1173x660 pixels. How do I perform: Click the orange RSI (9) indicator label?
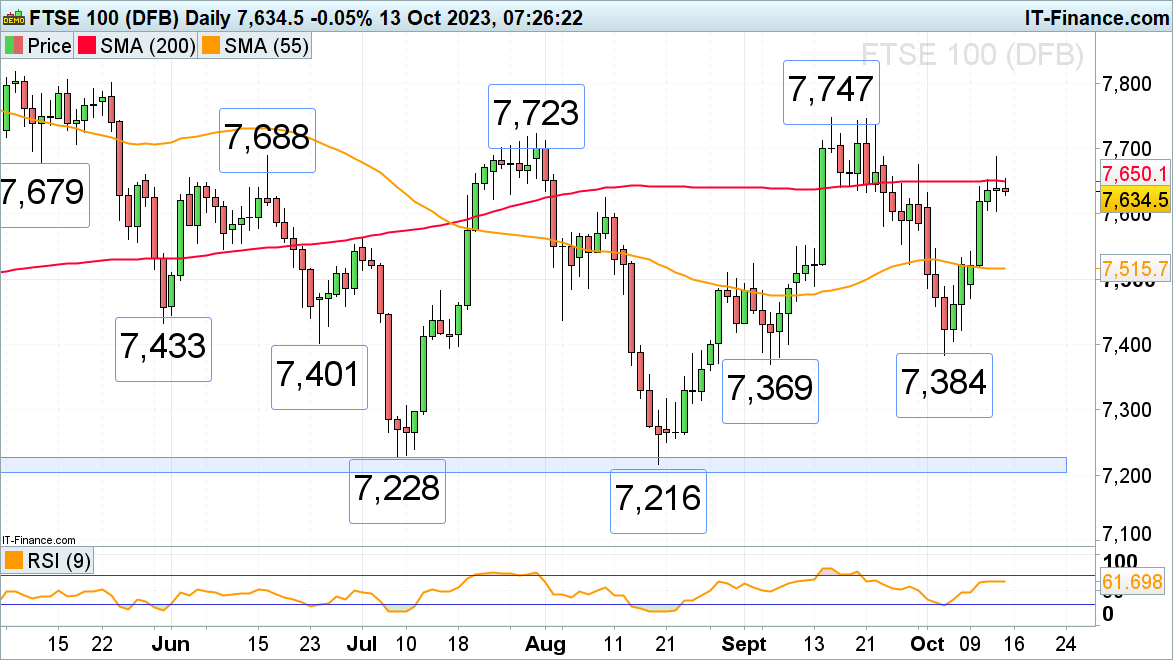(47, 561)
